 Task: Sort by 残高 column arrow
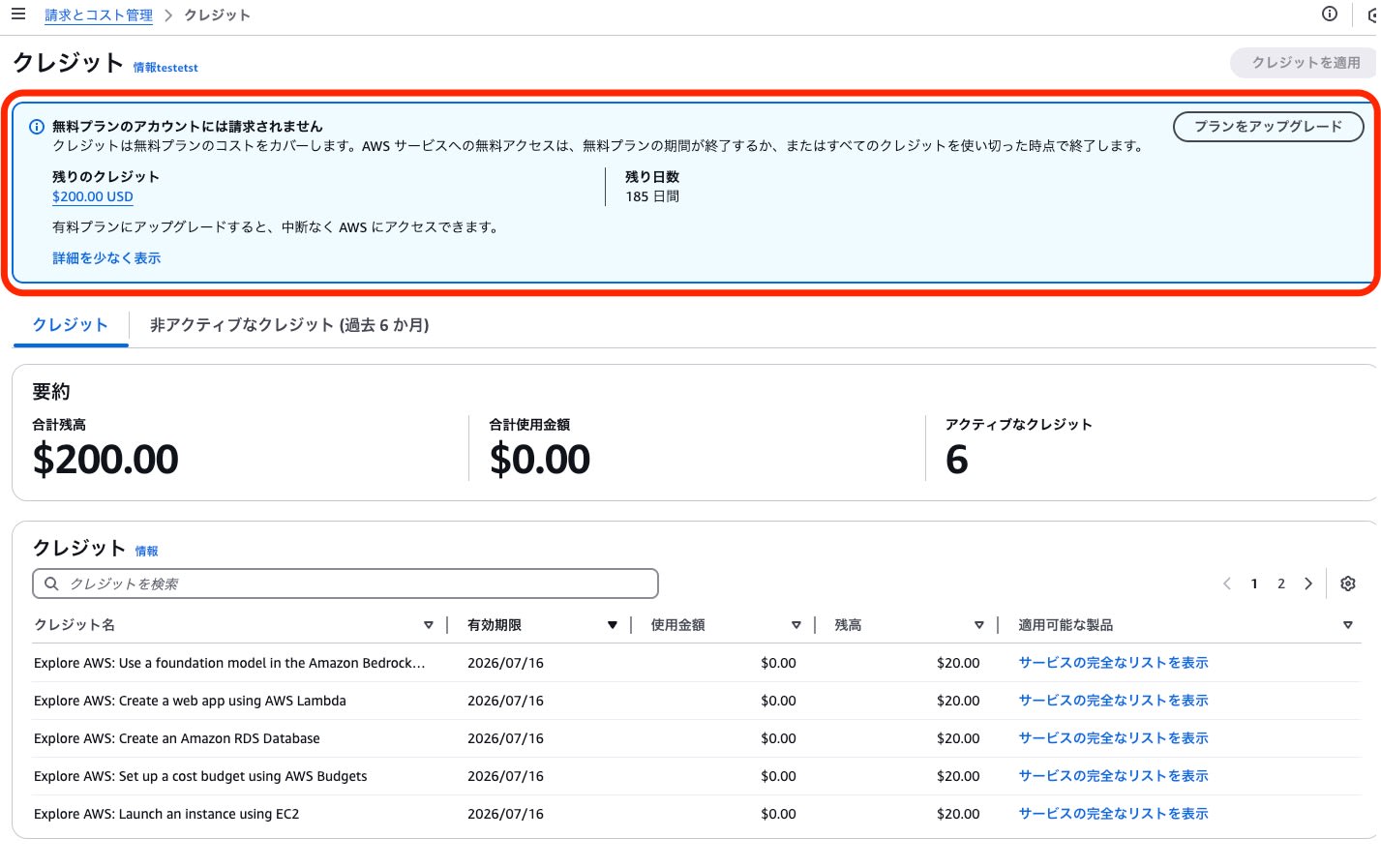[979, 625]
